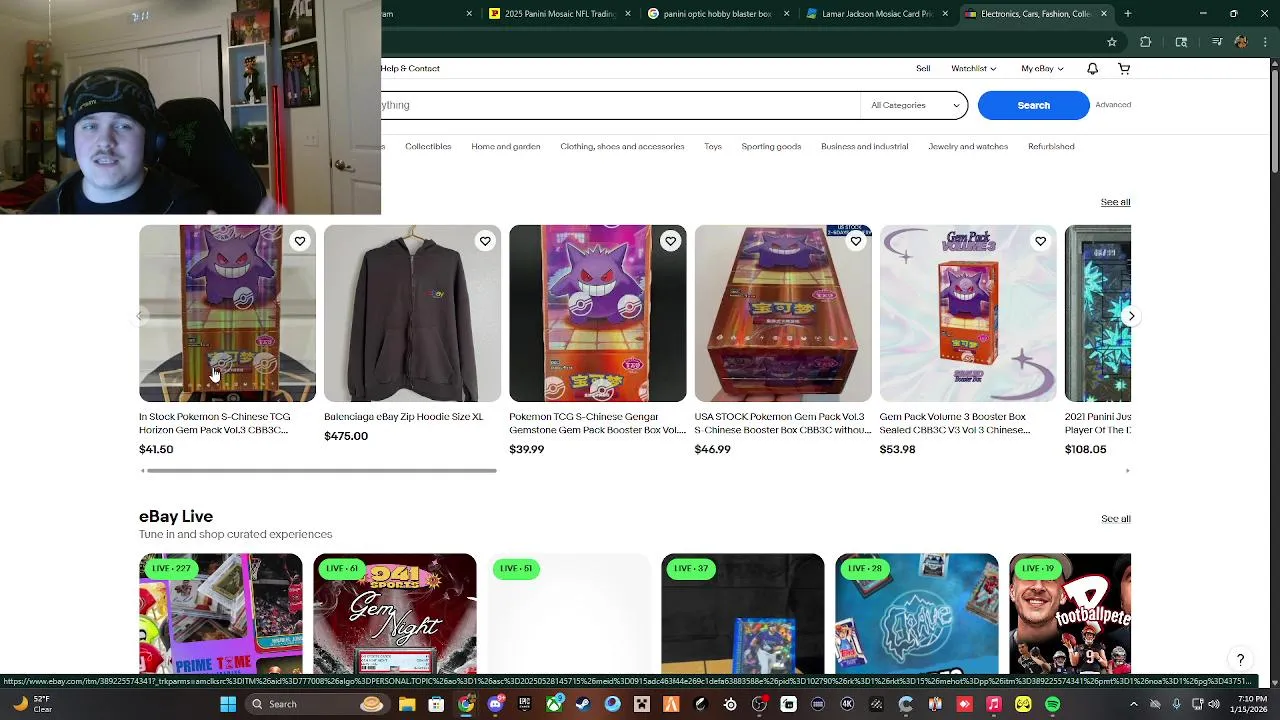Open the eBay shopping cart
1280x720 pixels.
[x=1124, y=69]
